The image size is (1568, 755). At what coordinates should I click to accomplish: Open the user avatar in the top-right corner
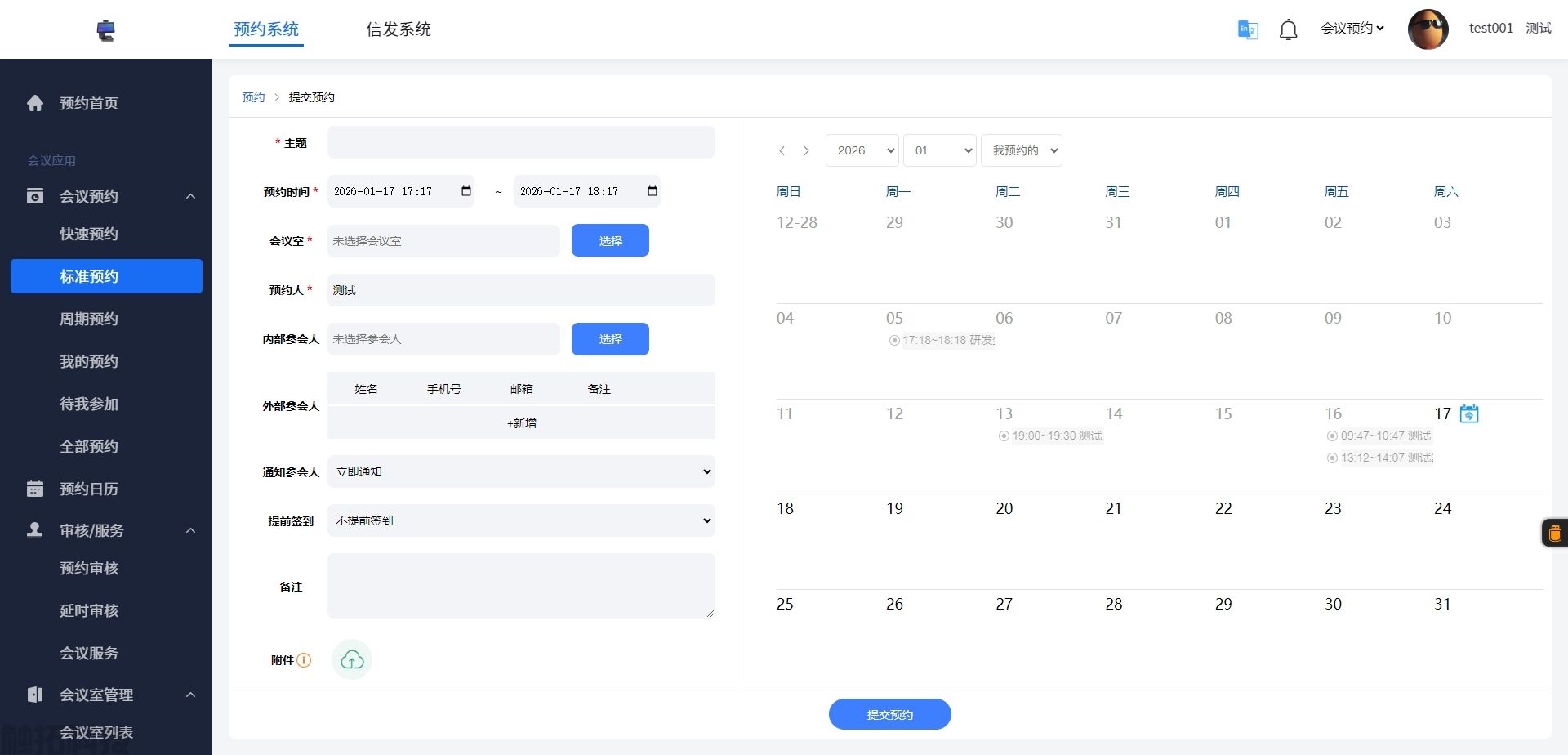pyautogui.click(x=1428, y=29)
